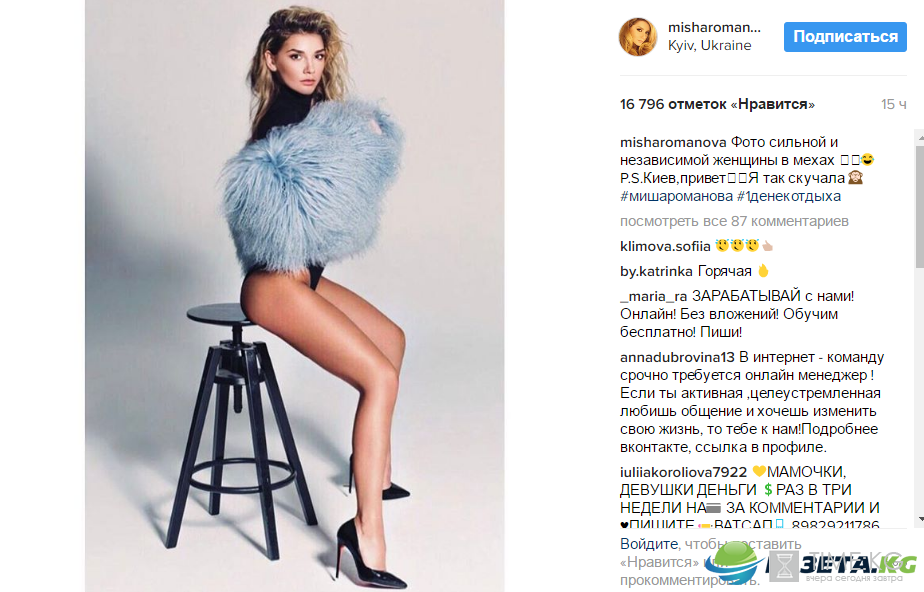
Task: Open hashtag #мишароманова
Action: (x=676, y=196)
